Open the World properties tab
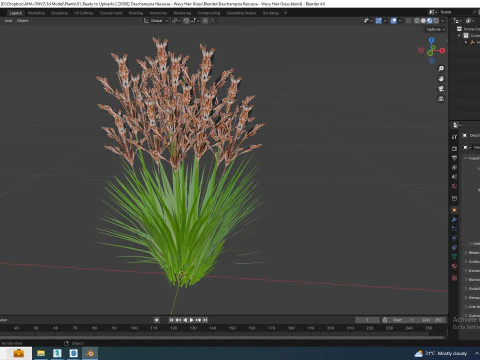Viewport: 480px width, 360px height. click(x=454, y=186)
